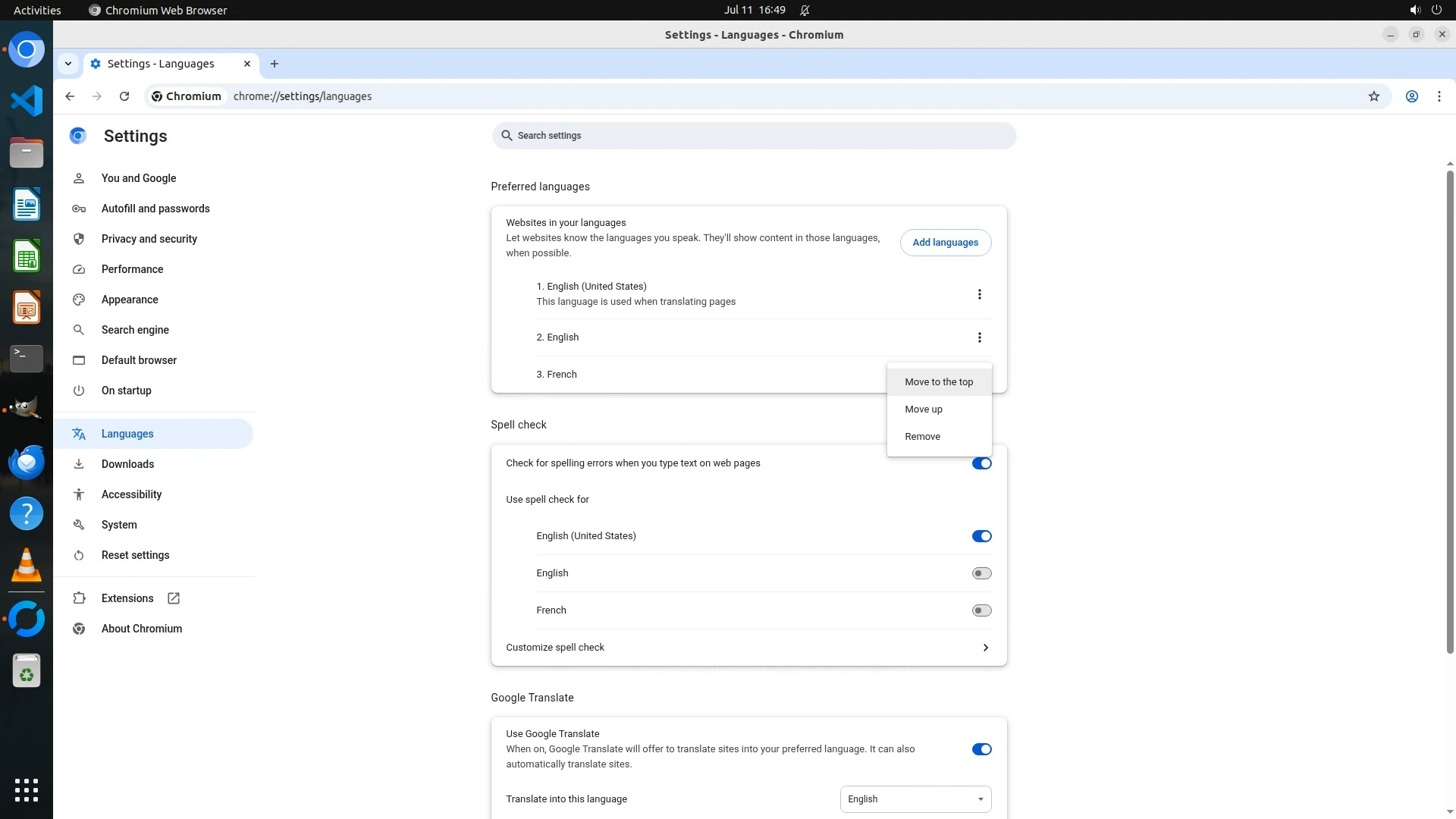Expand Customize spell check chevron

click(x=985, y=648)
